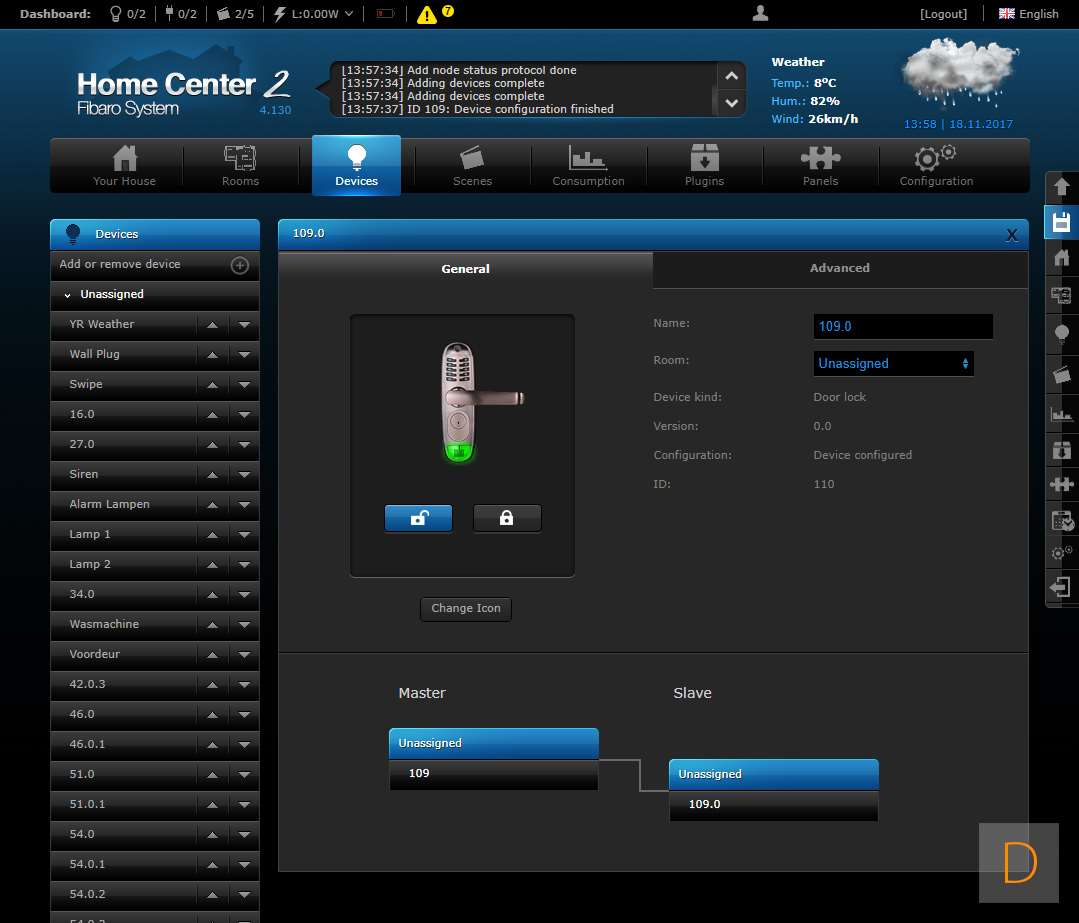This screenshot has width=1079, height=923.
Task: Click the Master device 109 box
Action: click(x=493, y=758)
